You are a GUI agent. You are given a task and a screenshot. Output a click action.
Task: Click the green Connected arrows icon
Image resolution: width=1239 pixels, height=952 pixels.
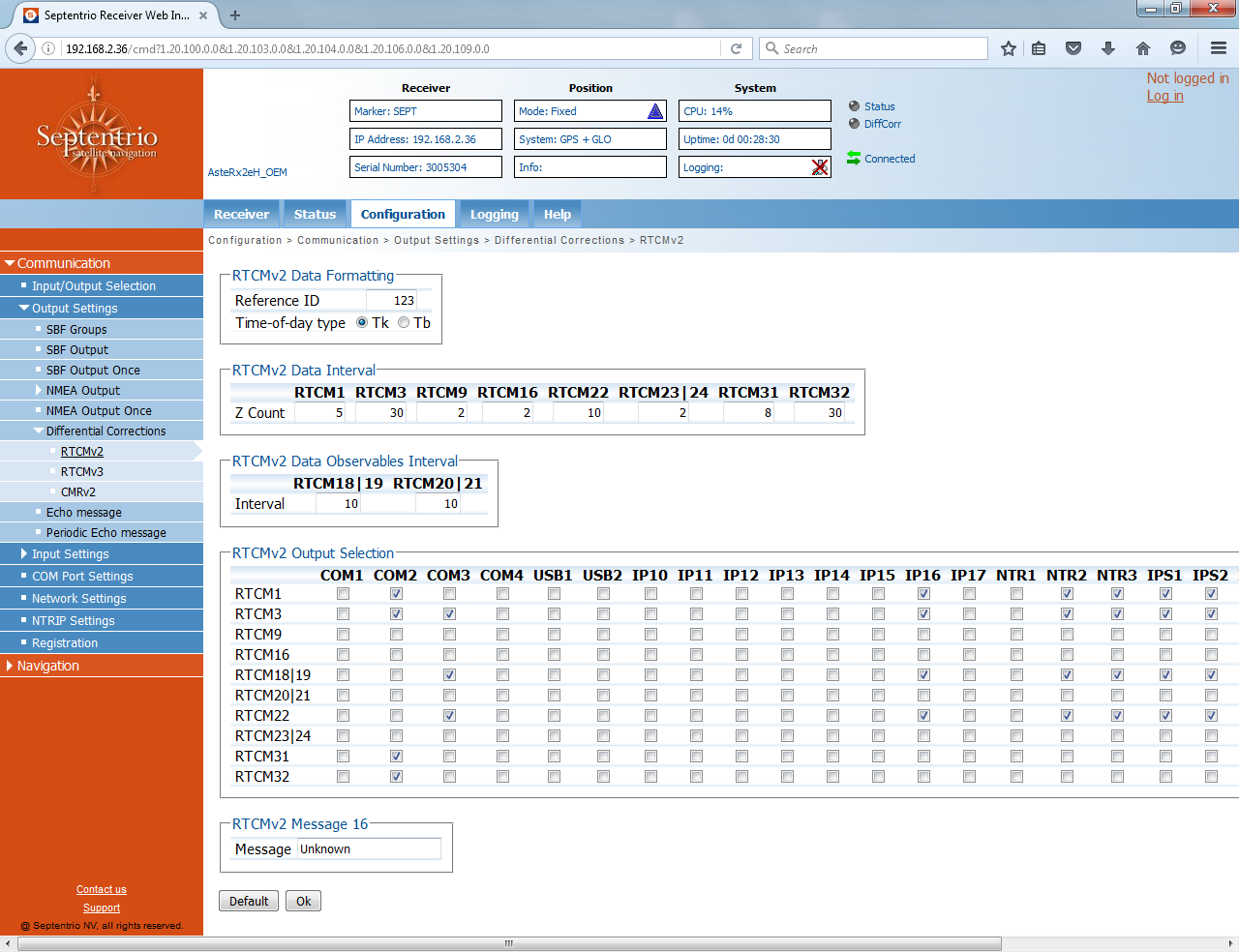854,158
